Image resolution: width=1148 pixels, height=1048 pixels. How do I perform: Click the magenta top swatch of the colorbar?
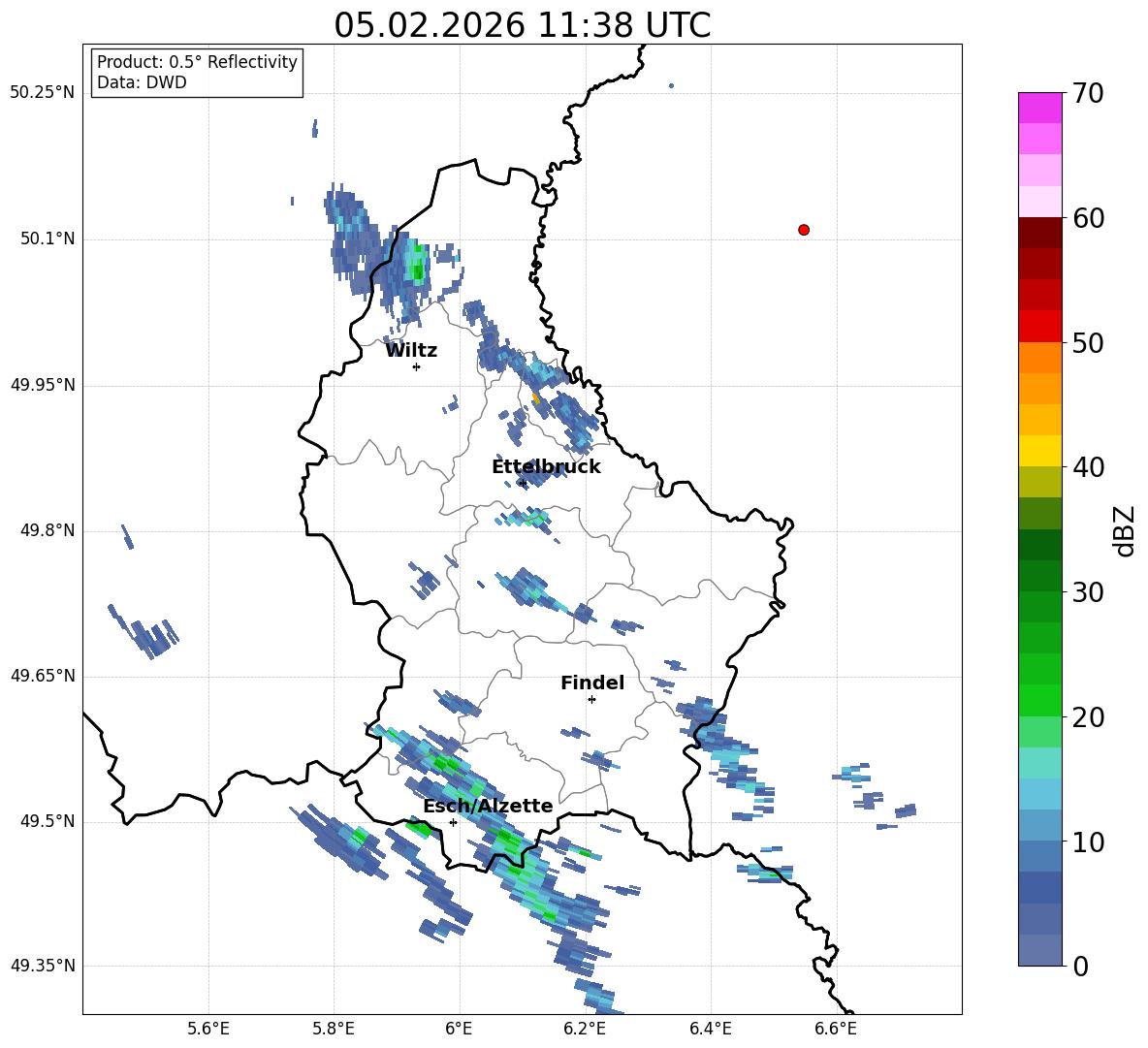click(x=1039, y=108)
